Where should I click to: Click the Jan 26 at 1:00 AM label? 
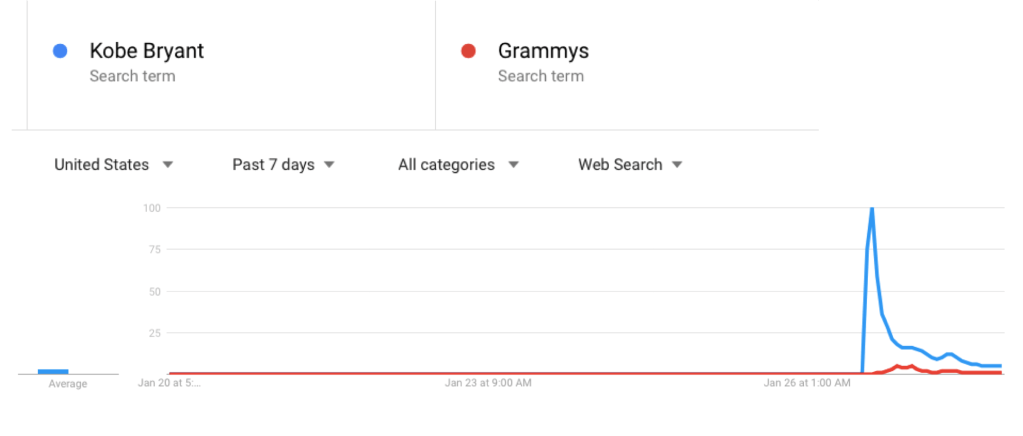click(x=807, y=382)
